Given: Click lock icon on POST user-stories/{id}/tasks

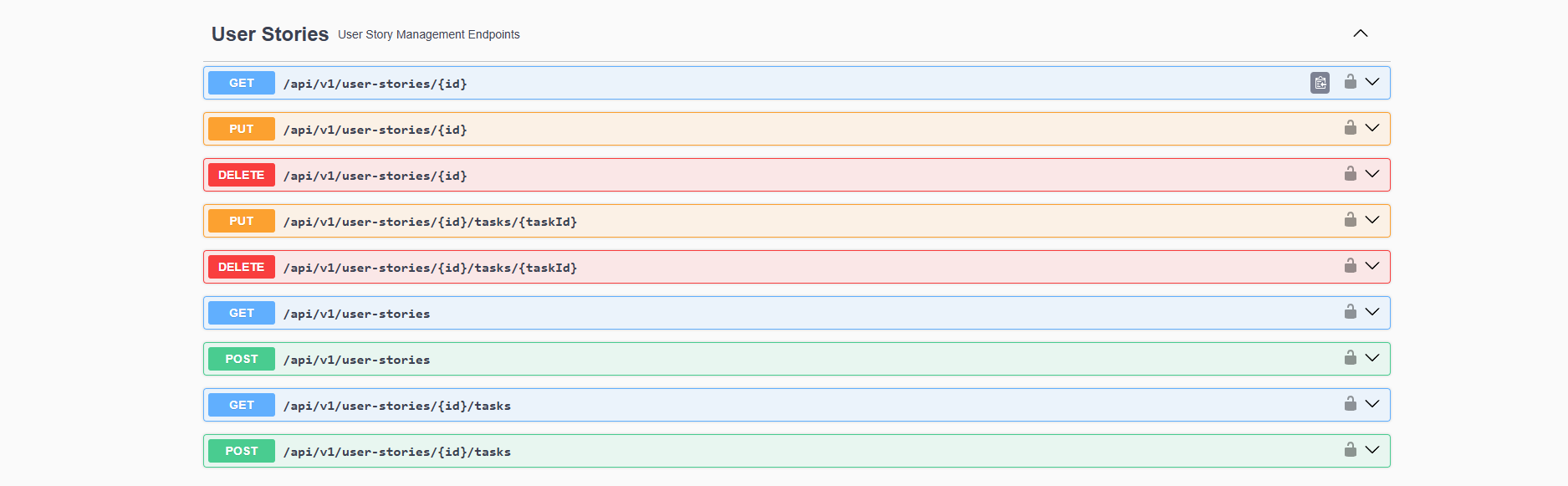Looking at the screenshot, I should click(1351, 449).
